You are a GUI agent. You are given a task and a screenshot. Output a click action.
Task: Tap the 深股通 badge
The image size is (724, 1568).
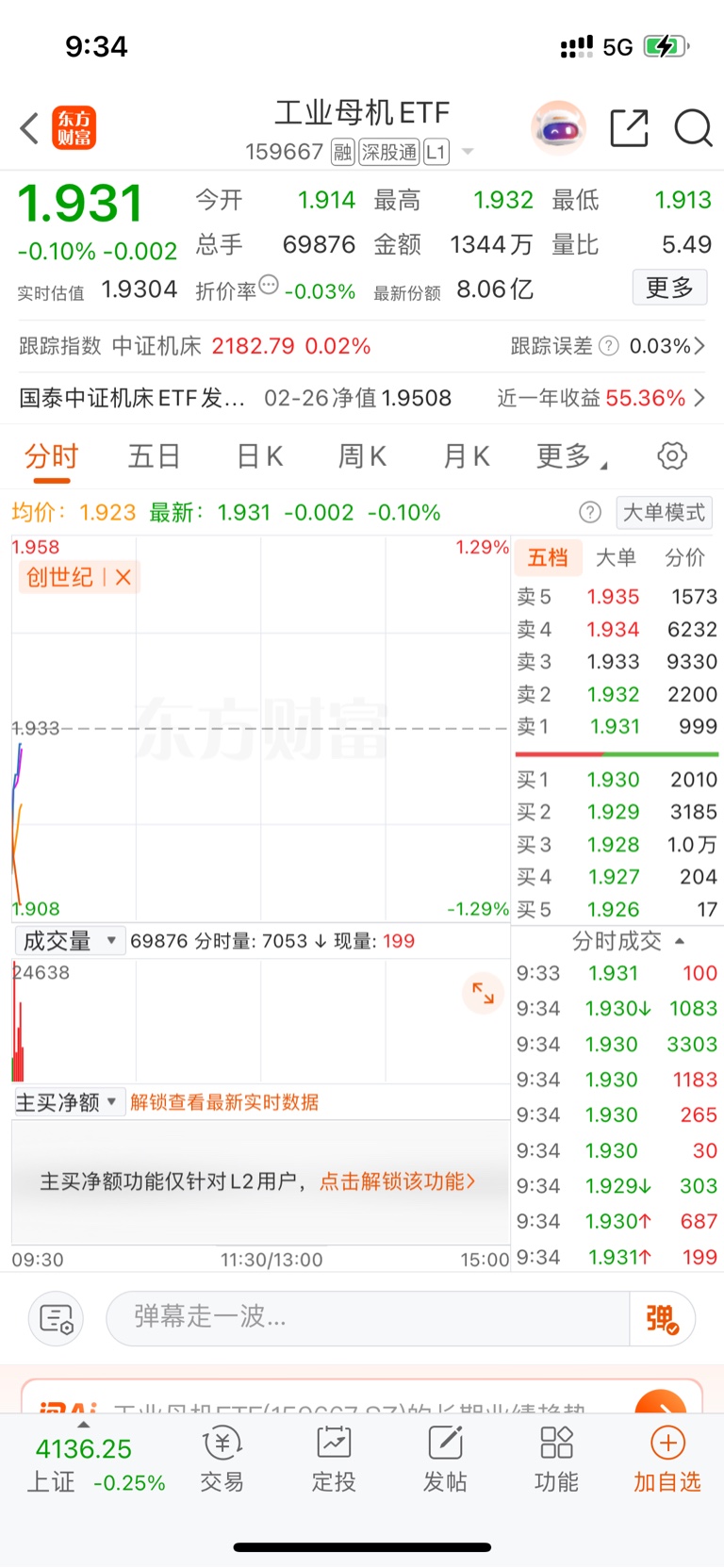click(x=389, y=152)
